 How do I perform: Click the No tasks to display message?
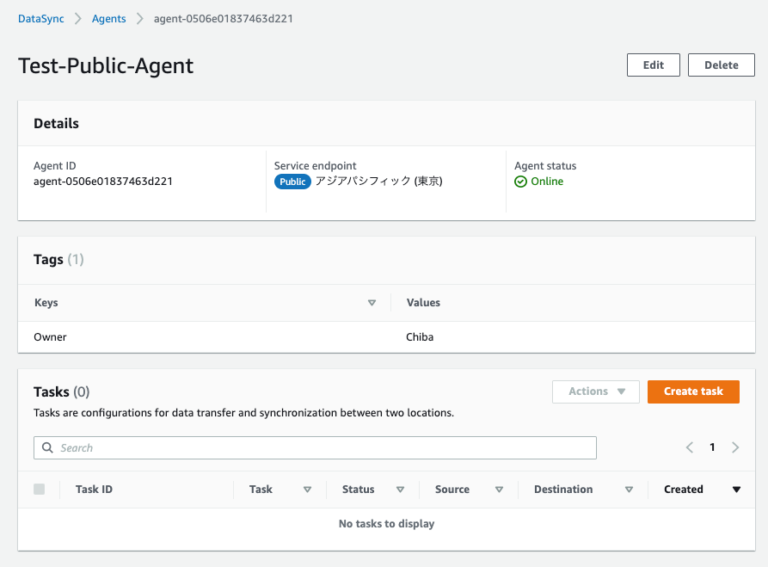(386, 524)
